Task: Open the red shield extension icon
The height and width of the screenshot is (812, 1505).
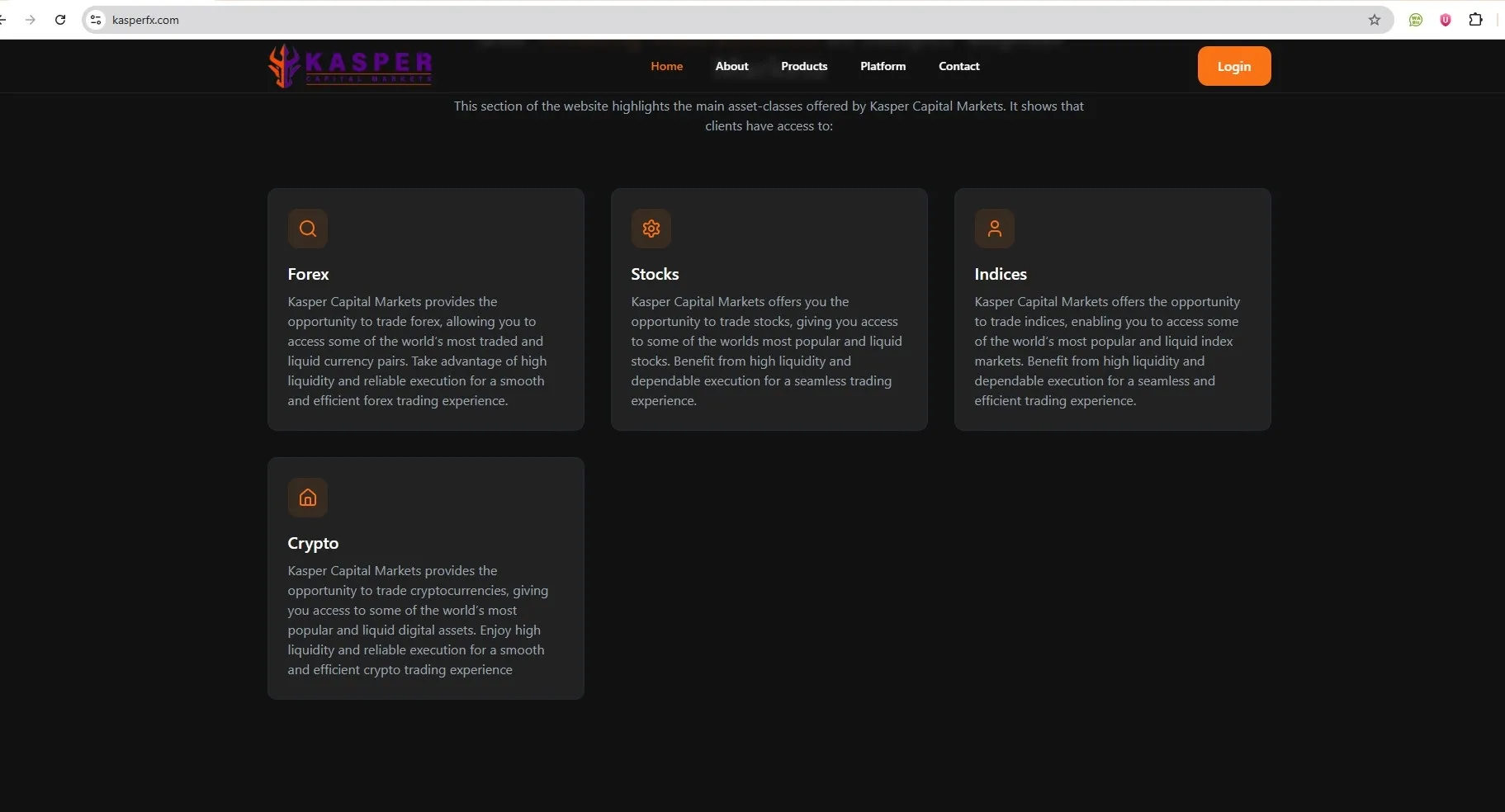Action: coord(1446,20)
